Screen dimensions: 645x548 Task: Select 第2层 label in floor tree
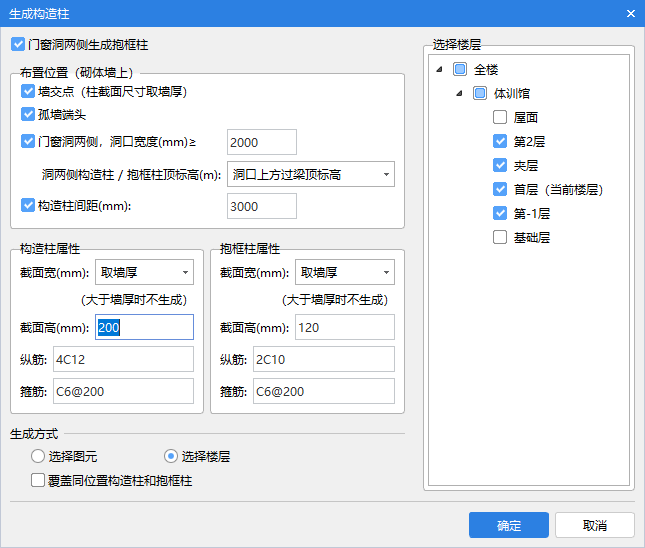(x=529, y=142)
